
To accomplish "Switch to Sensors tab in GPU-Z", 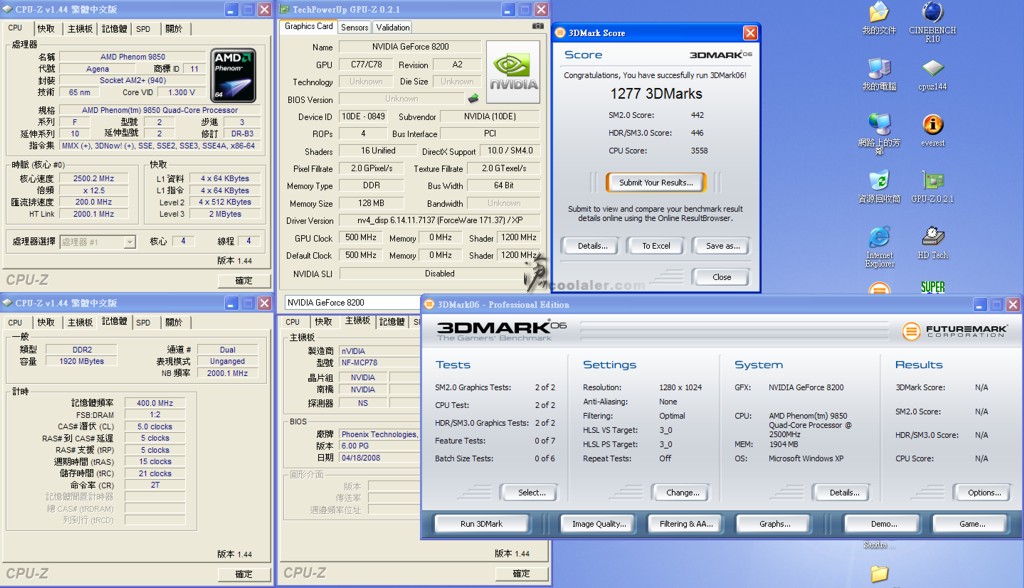I will 354,27.
